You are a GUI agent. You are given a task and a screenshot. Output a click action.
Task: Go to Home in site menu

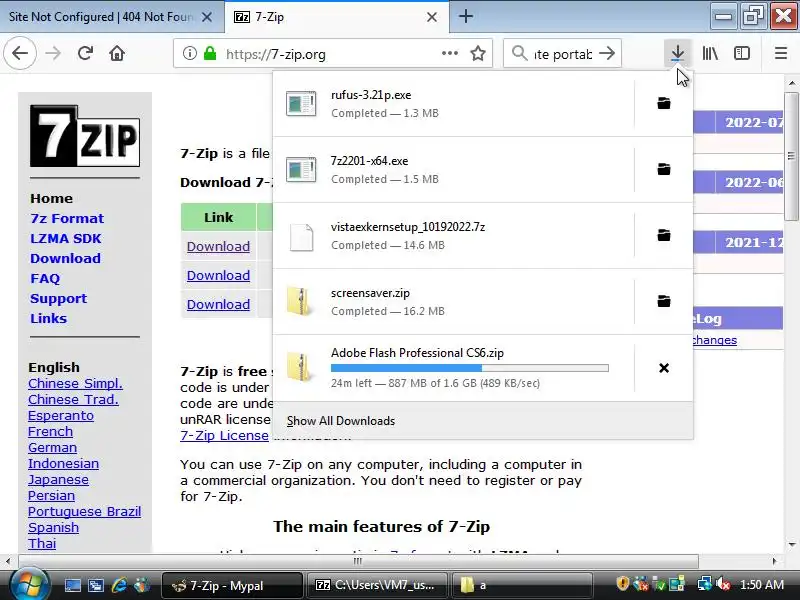click(x=52, y=198)
